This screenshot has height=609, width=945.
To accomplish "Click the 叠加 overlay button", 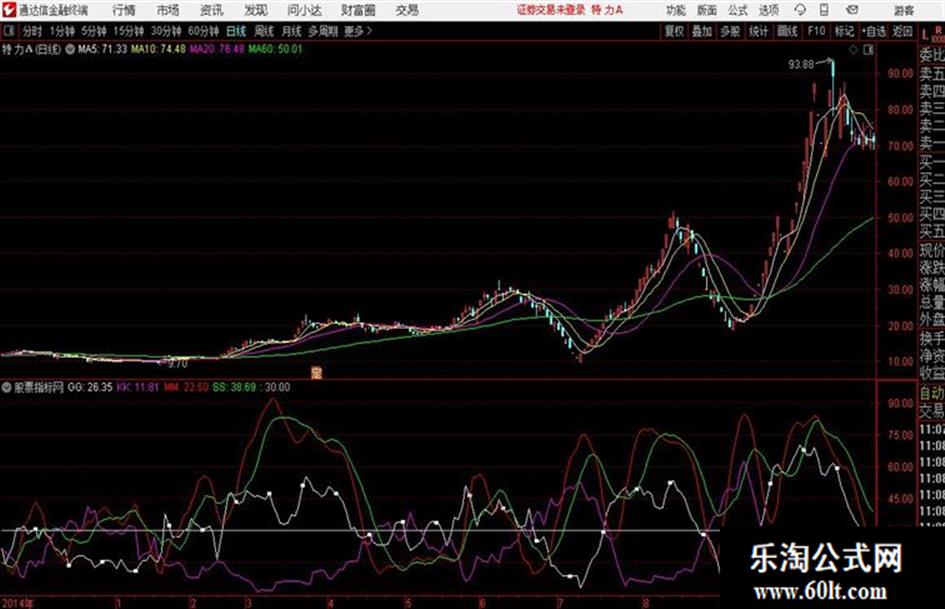I will pyautogui.click(x=702, y=31).
